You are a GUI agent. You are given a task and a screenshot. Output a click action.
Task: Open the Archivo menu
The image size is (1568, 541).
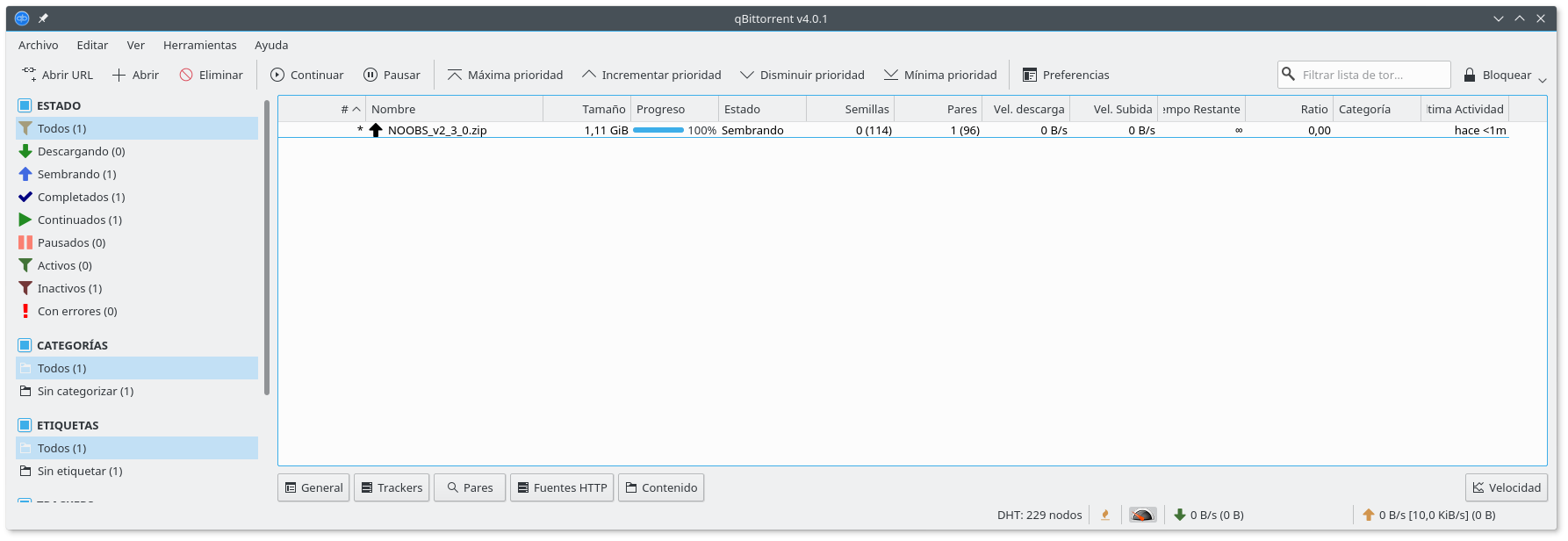(x=39, y=45)
